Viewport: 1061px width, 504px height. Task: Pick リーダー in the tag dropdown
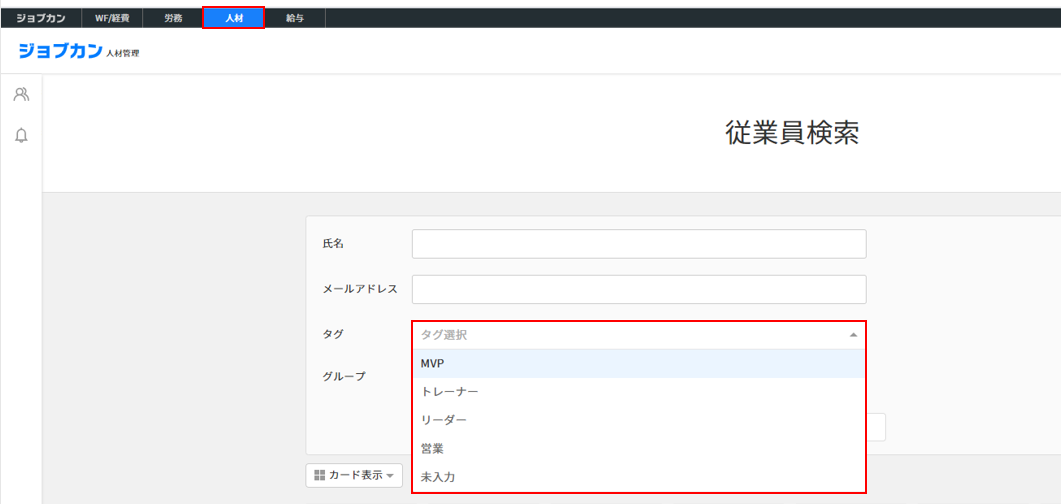pyautogui.click(x=638, y=420)
